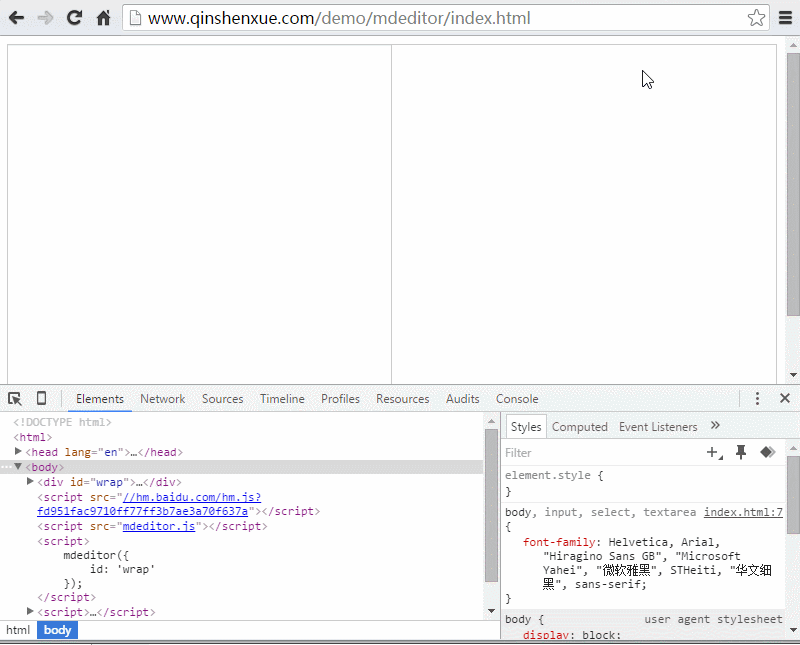Expand the div id="wrap" node
The width and height of the screenshot is (800, 645).
tap(30, 482)
